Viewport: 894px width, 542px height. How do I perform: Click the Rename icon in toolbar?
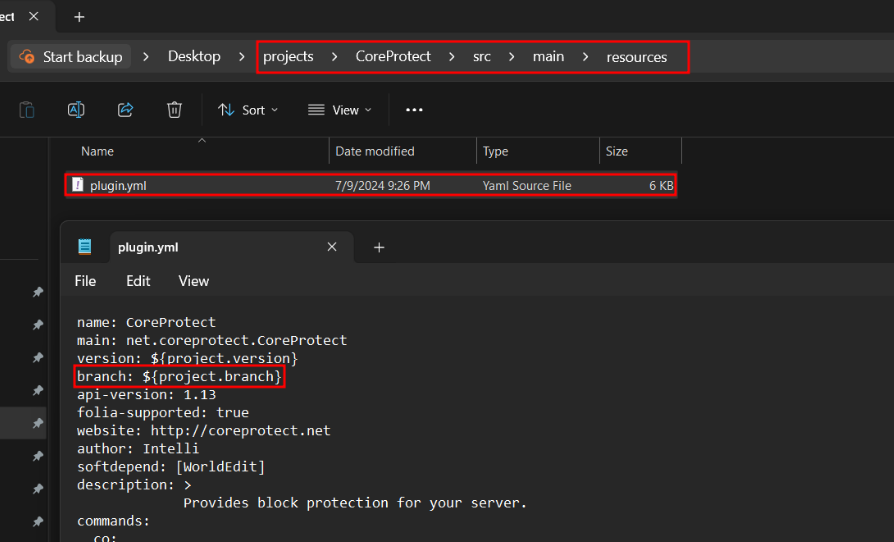point(76,110)
